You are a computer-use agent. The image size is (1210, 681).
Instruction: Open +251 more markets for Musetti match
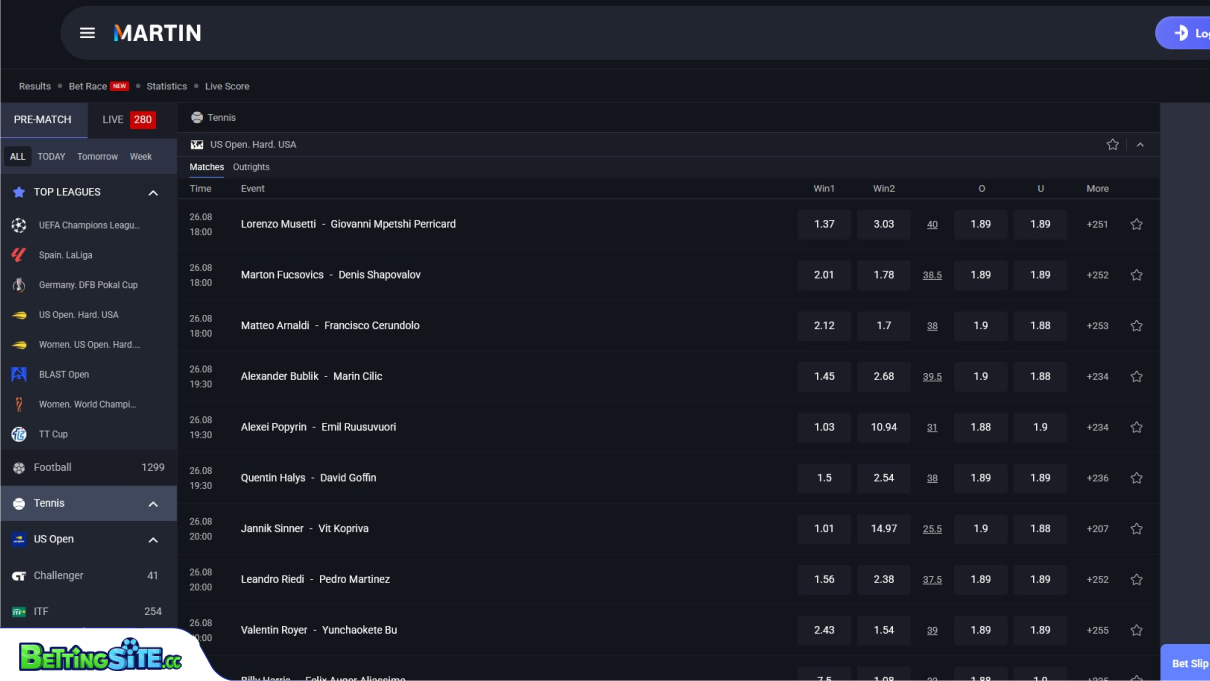[1097, 225]
